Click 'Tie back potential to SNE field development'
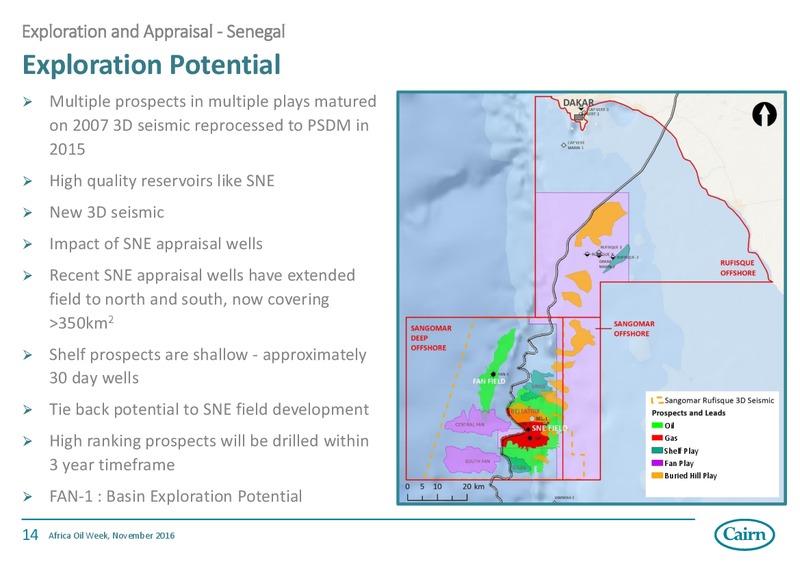This screenshot has width=800, height=566. pyautogui.click(x=209, y=409)
